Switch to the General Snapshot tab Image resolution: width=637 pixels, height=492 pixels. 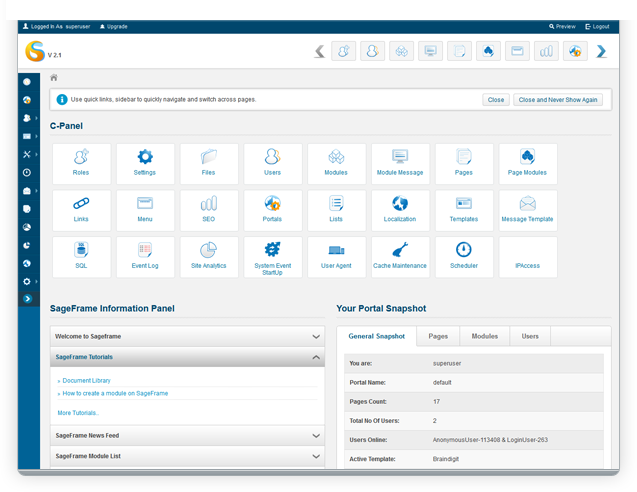coord(377,336)
